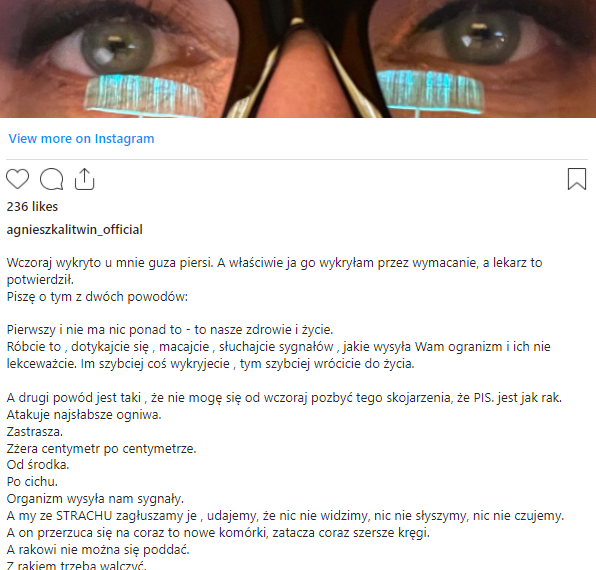596x570 pixels.
Task: Like the post with the heart icon
Action: [17, 179]
